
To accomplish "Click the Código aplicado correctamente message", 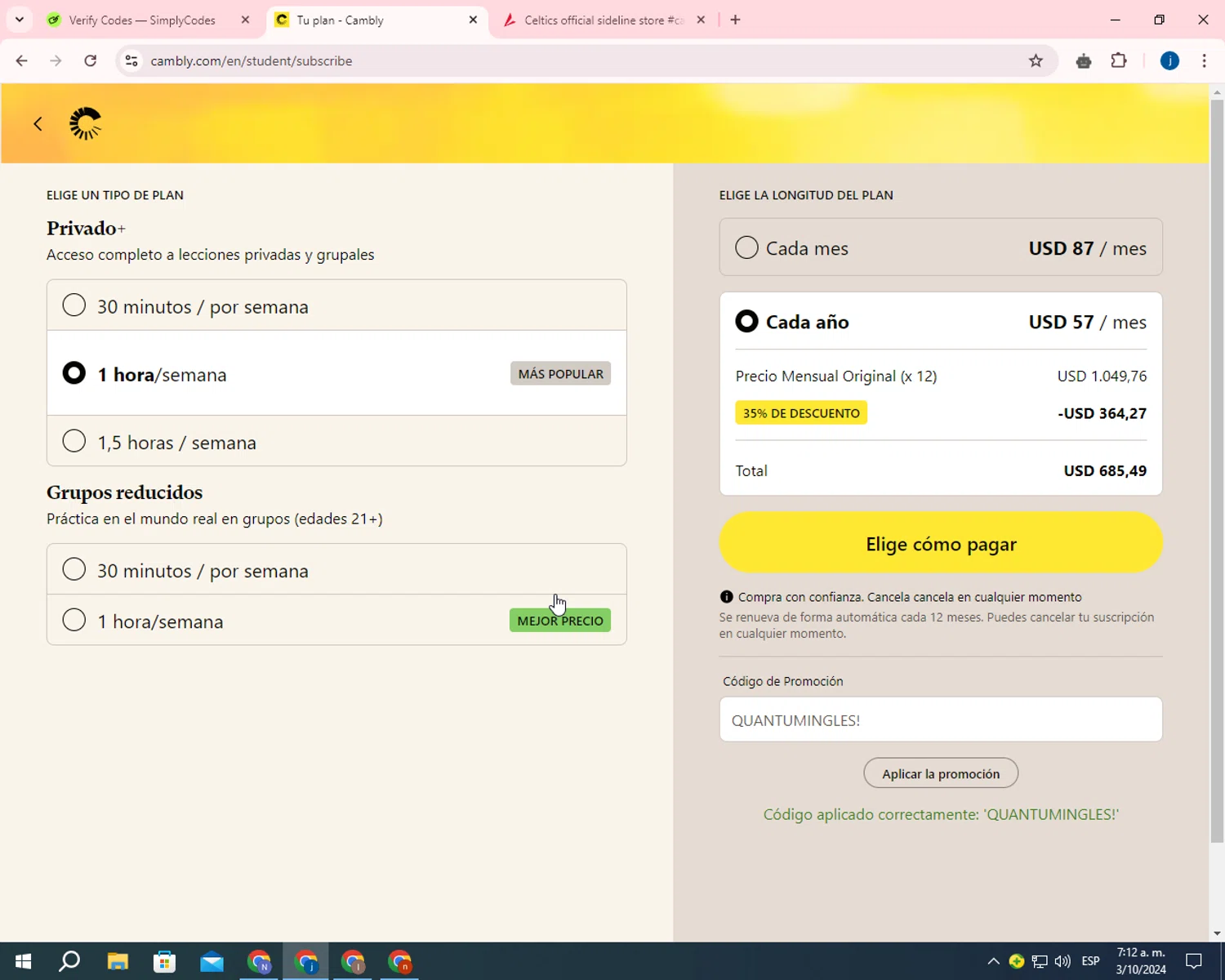I will [941, 814].
